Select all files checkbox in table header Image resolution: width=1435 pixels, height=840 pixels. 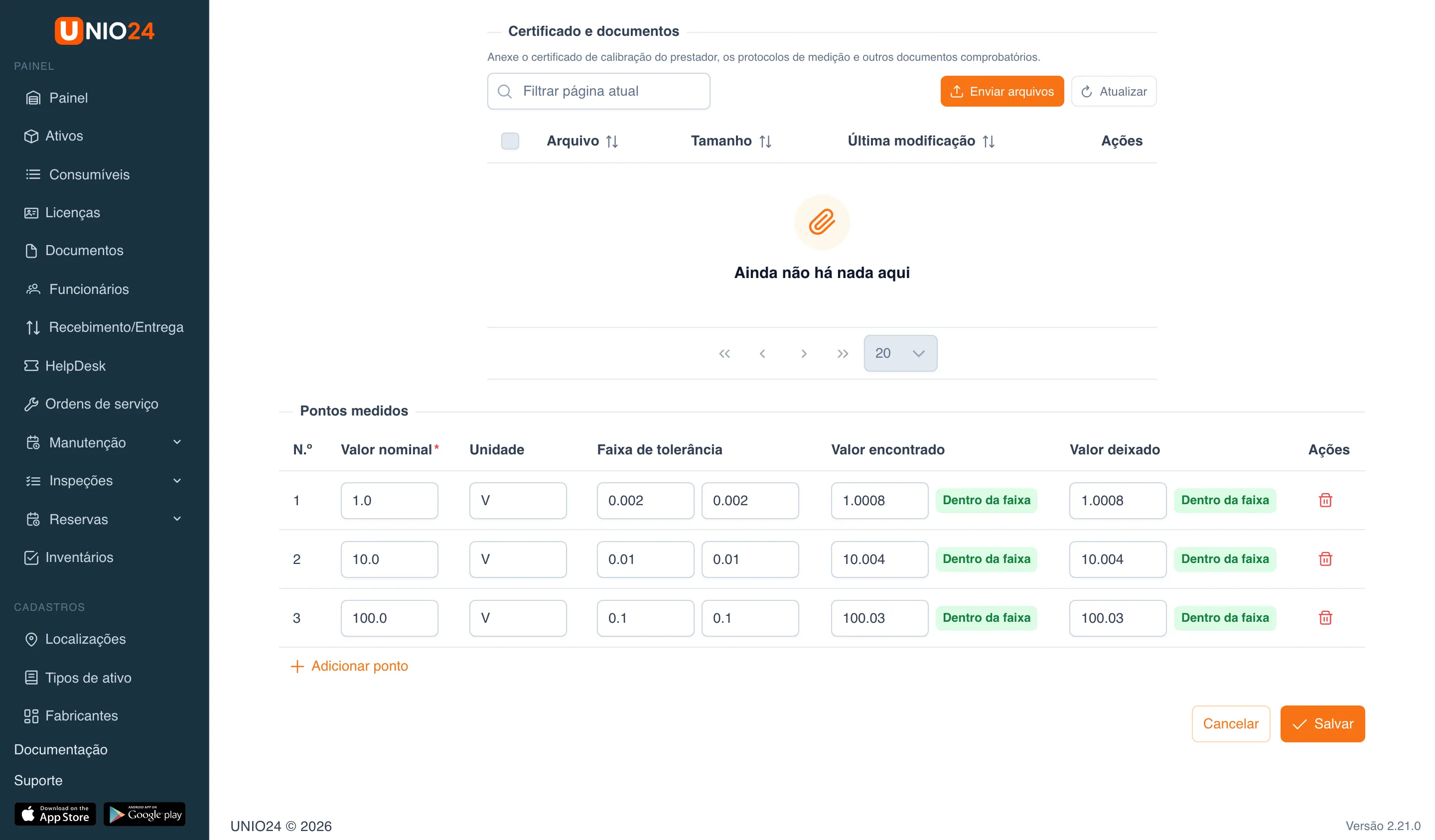[510, 140]
